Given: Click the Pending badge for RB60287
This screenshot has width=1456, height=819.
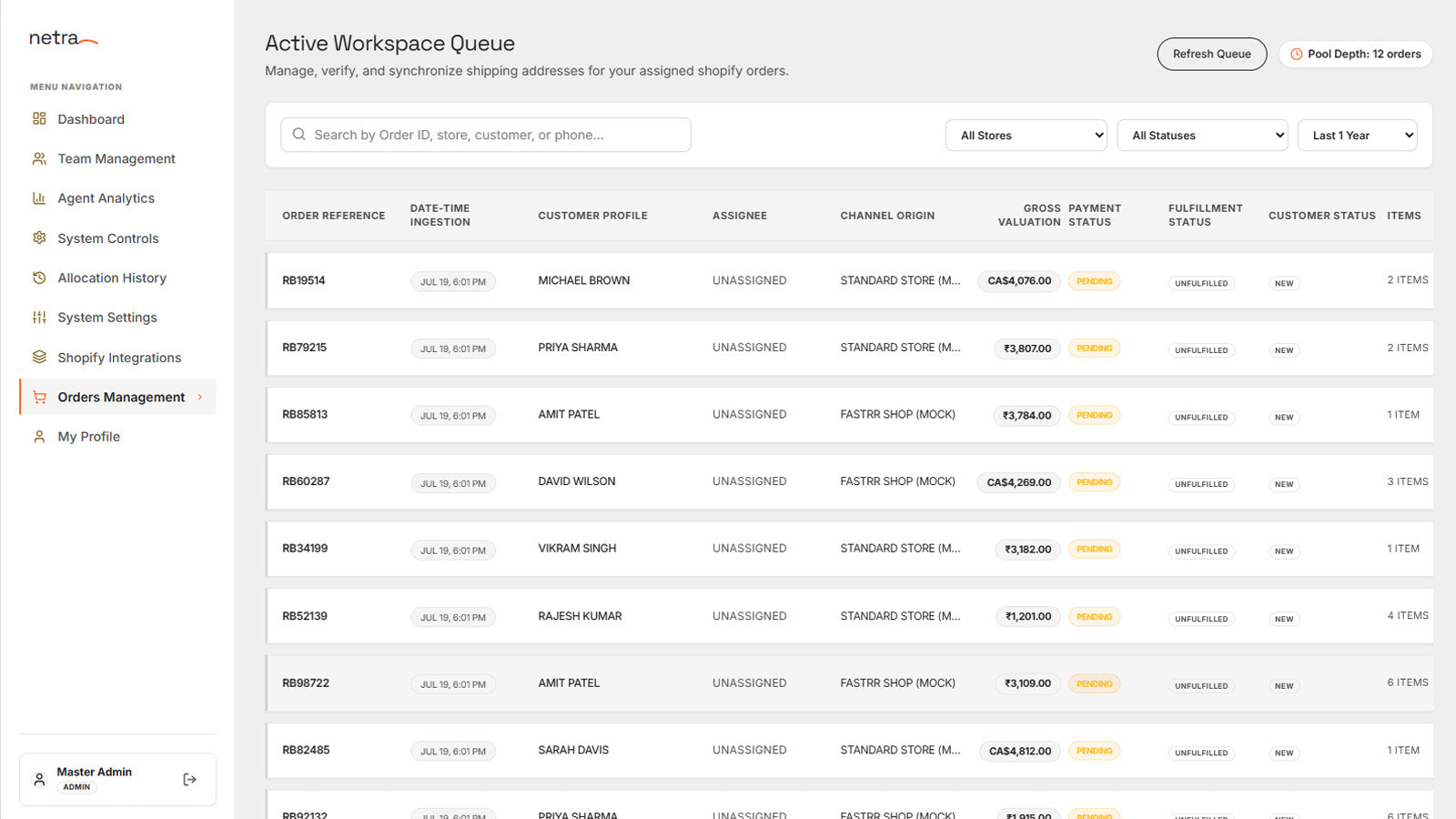Looking at the screenshot, I should pos(1094,482).
